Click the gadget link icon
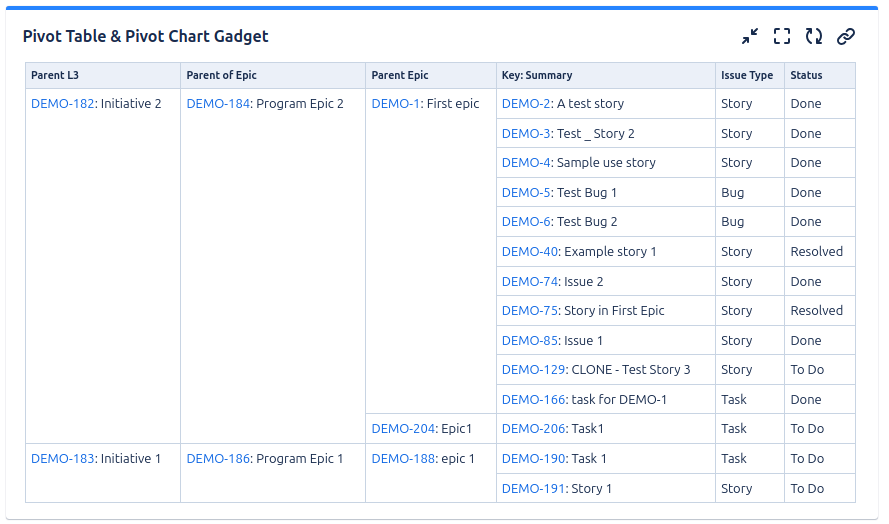The image size is (889, 524). click(846, 37)
